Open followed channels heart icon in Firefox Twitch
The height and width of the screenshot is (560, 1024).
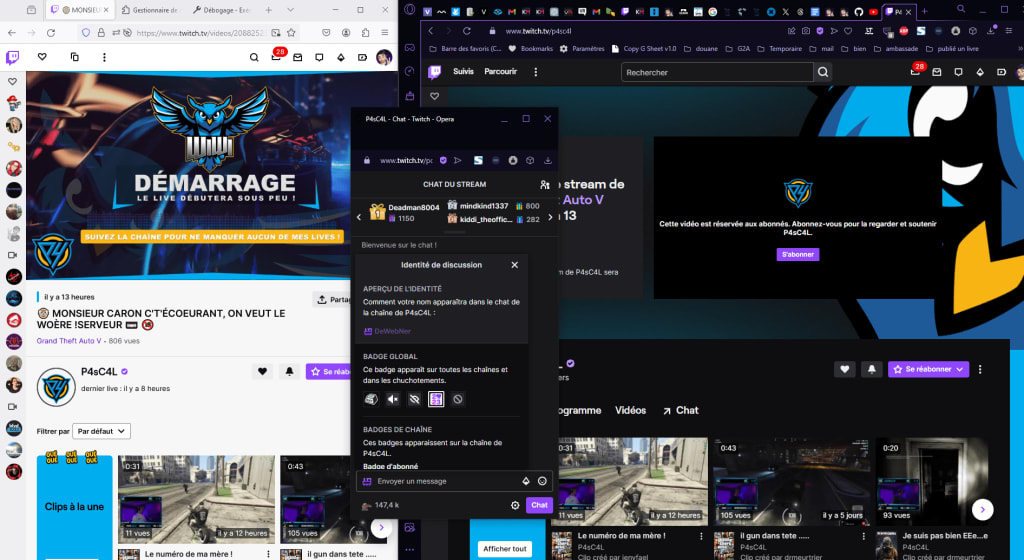coord(42,57)
